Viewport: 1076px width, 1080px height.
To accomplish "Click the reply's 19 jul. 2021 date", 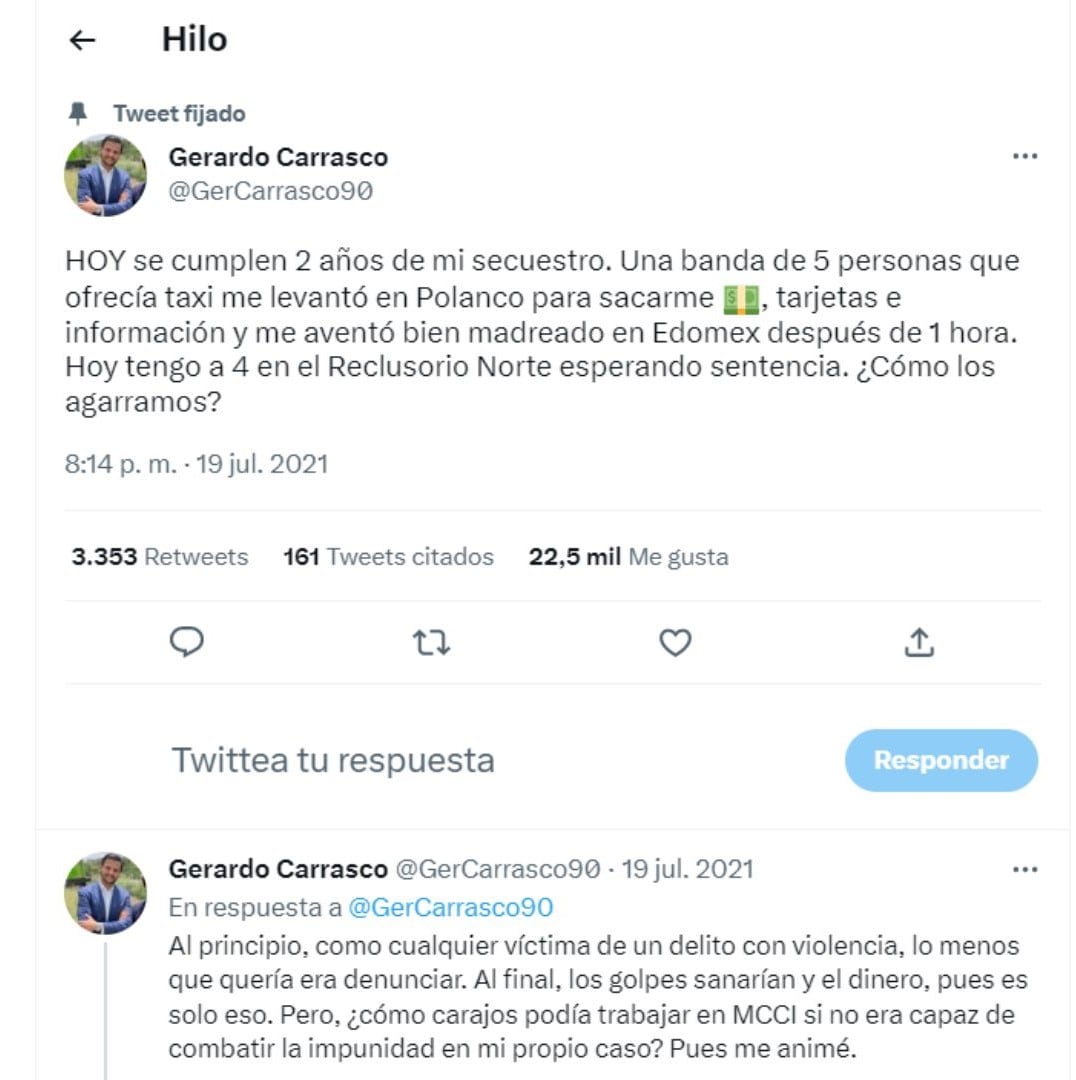I will click(687, 869).
